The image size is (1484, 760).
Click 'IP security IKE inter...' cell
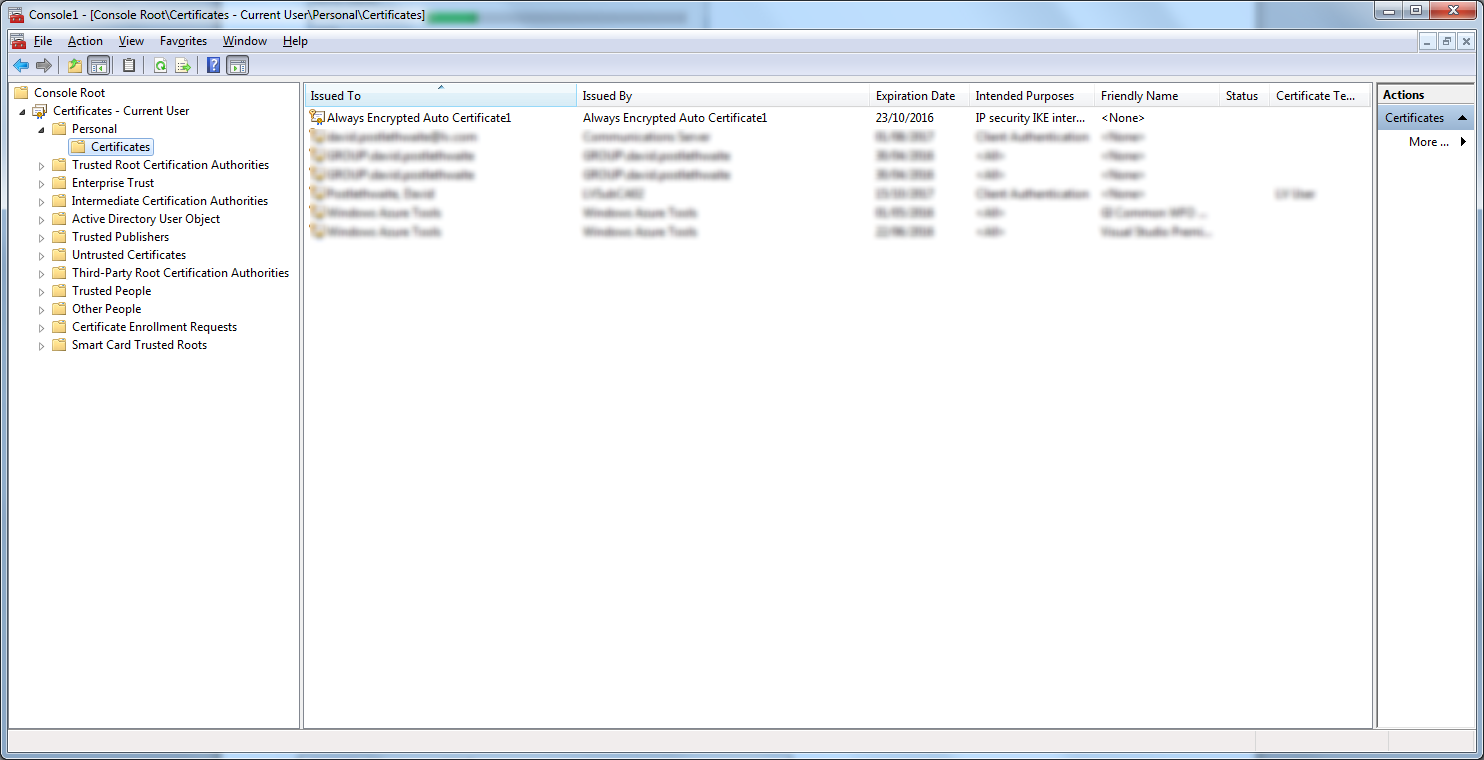[1030, 118]
